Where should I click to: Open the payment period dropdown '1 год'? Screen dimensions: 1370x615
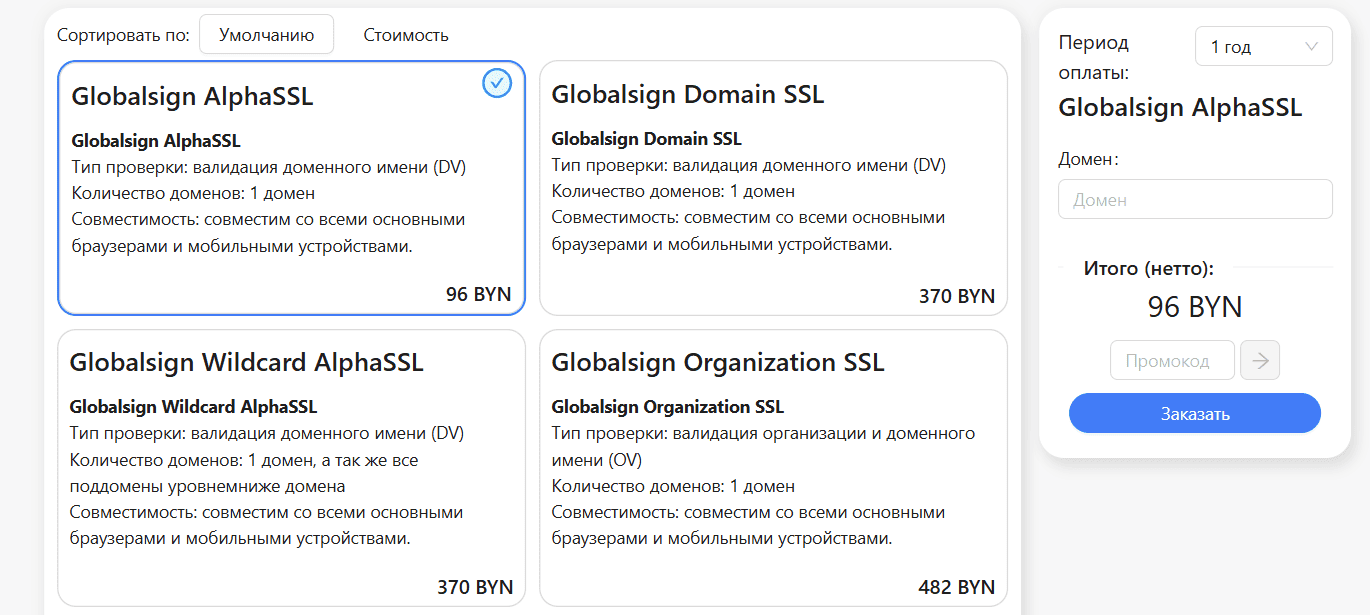(x=1264, y=46)
